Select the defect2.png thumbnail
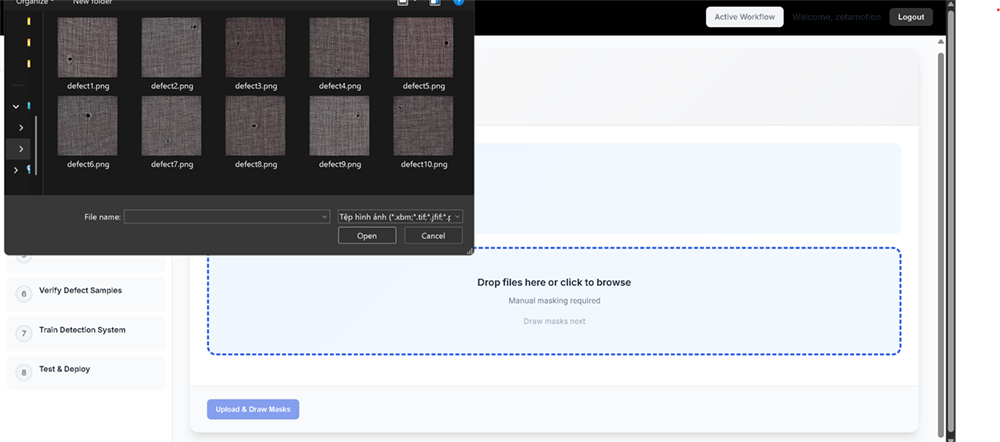1000x442 pixels. click(x=172, y=48)
